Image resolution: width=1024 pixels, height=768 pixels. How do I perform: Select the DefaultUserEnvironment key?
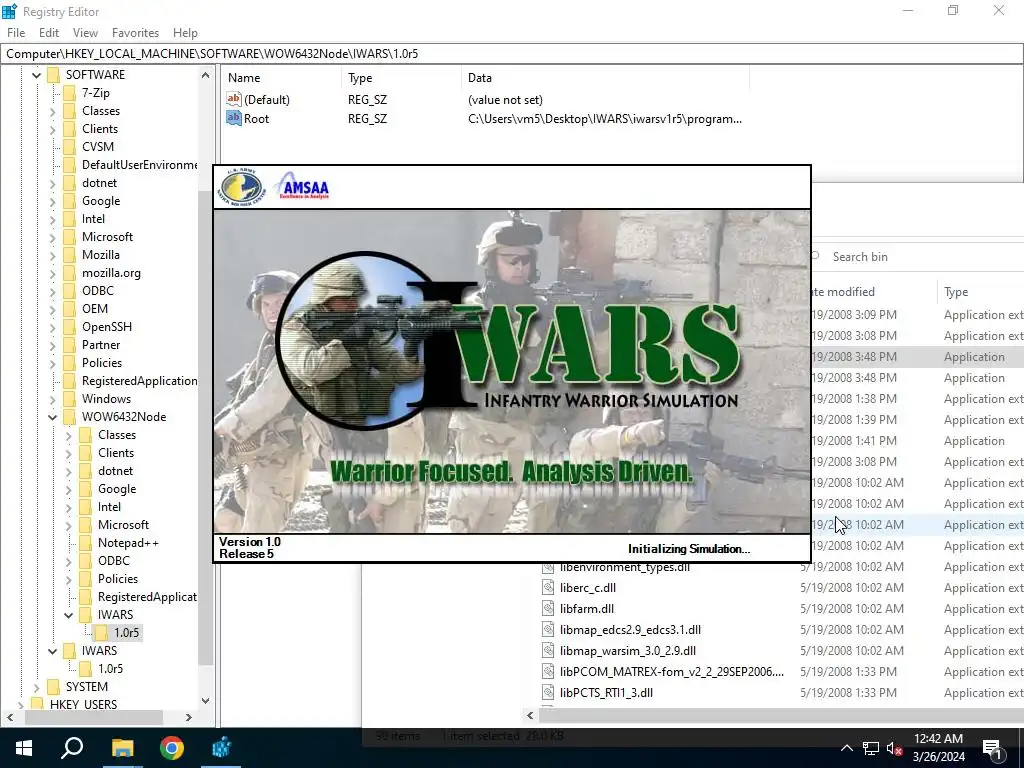(x=139, y=165)
